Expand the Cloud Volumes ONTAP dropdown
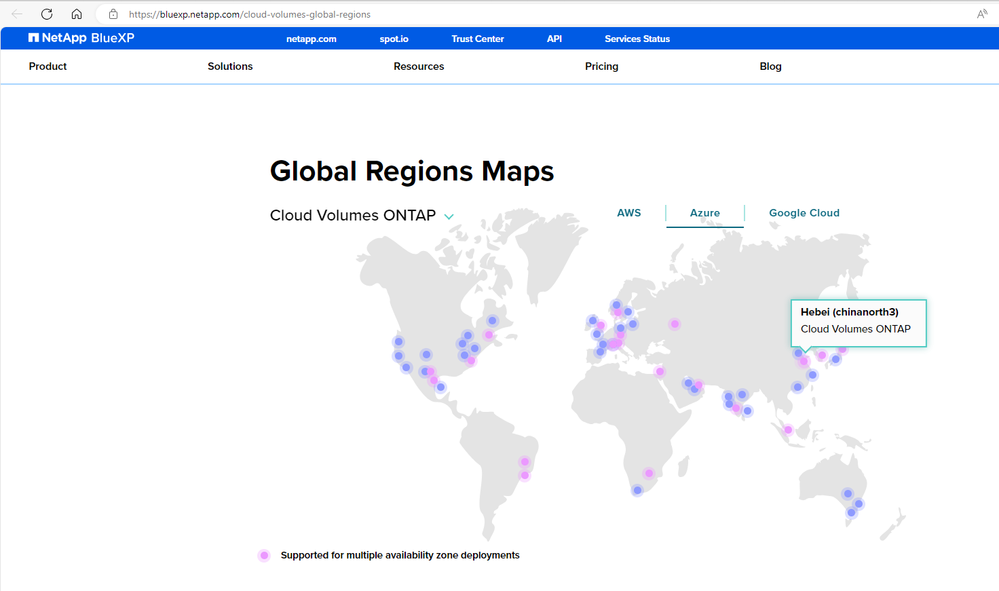999x591 pixels. (x=449, y=216)
